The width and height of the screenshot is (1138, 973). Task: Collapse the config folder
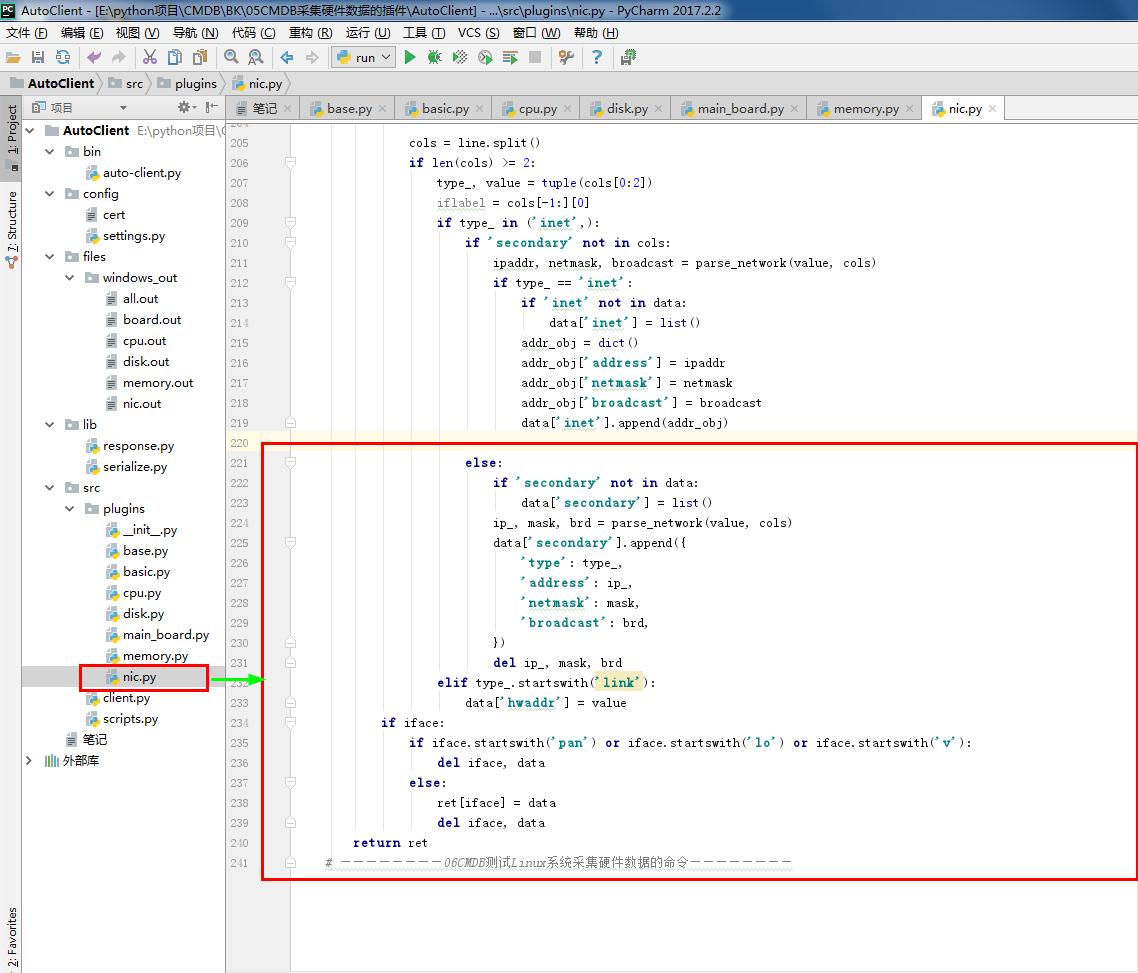tap(49, 194)
